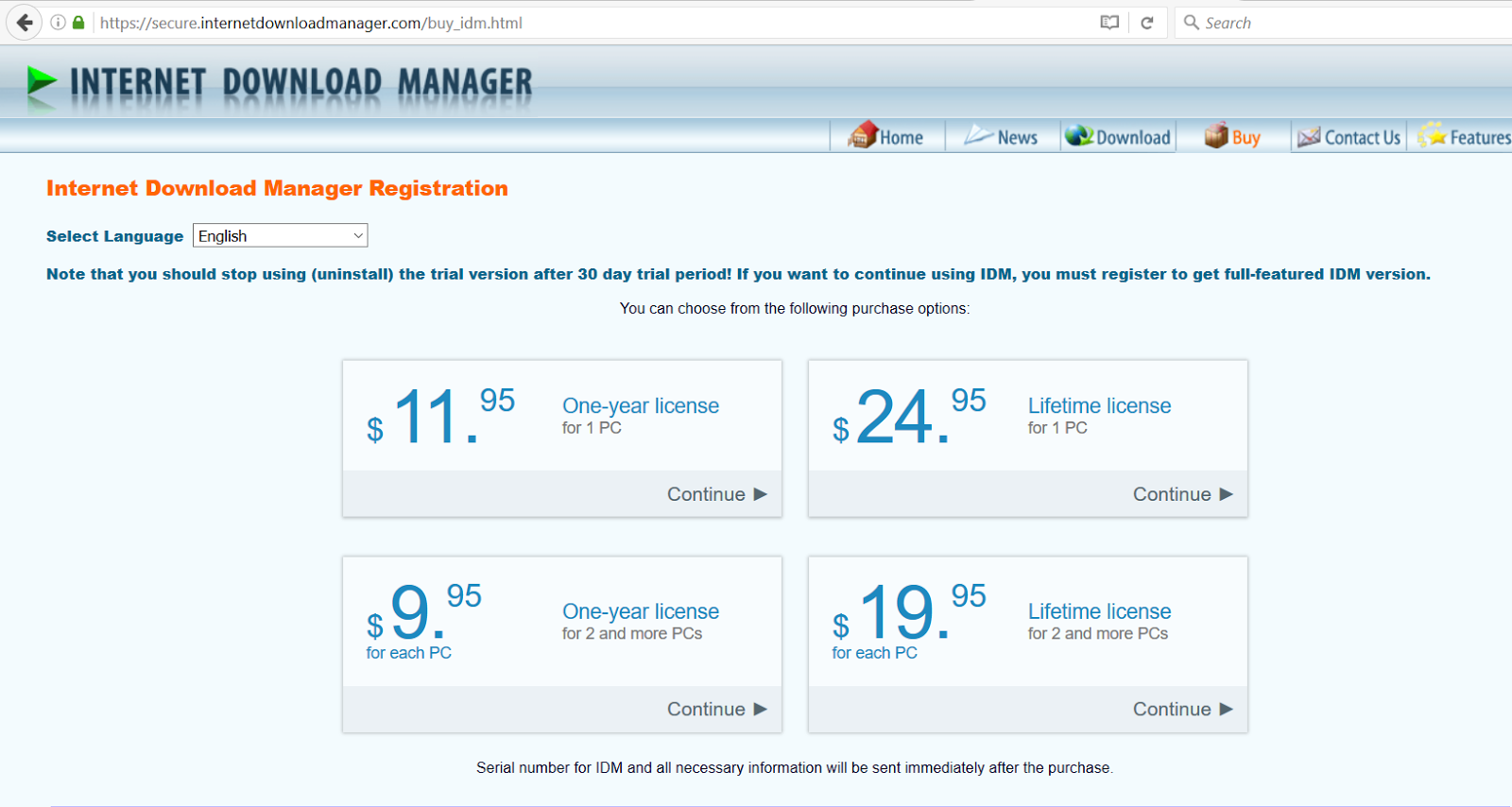
Task: Continue with $11.95 one-year license
Action: (716, 494)
